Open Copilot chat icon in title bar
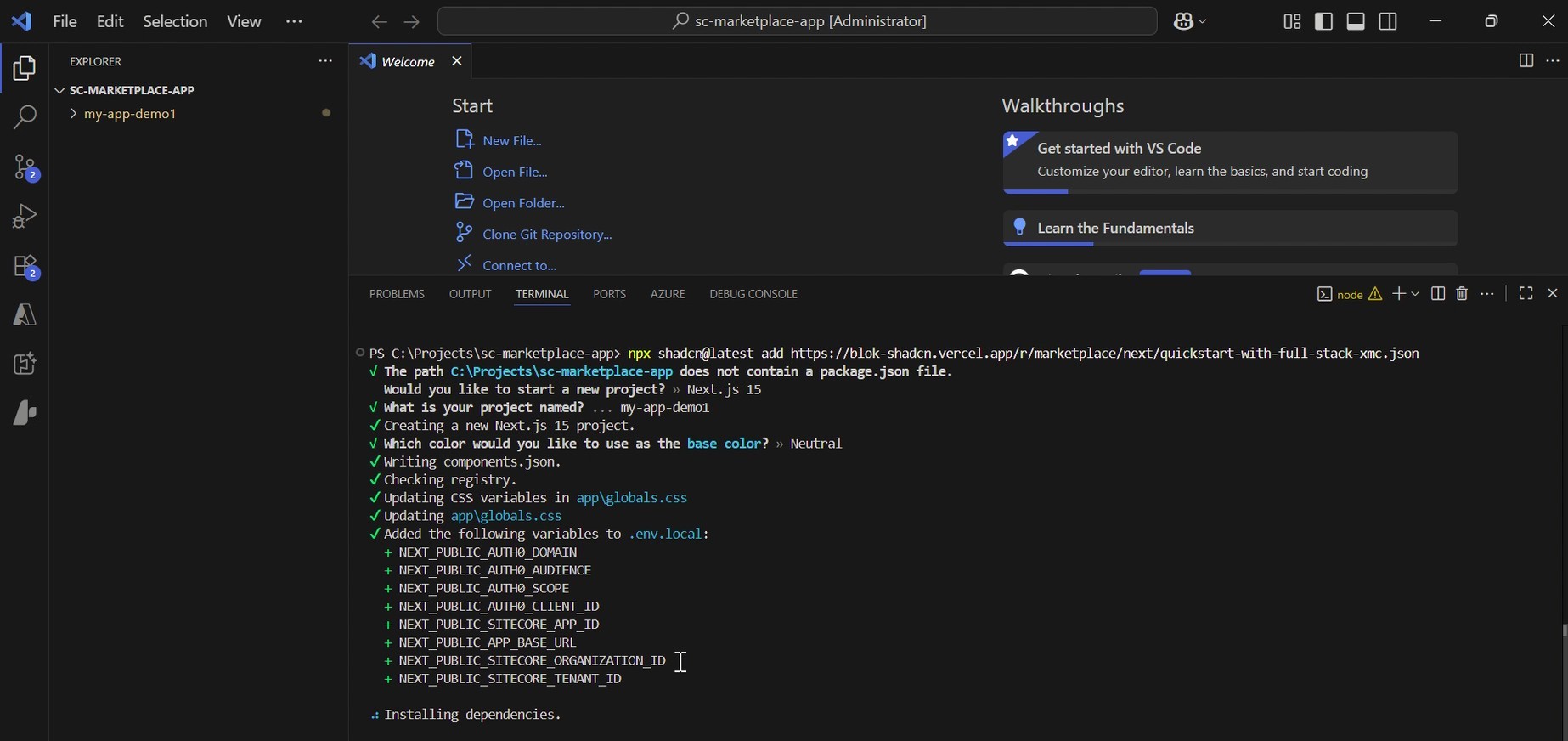This screenshot has height=741, width=1568. tap(1184, 22)
